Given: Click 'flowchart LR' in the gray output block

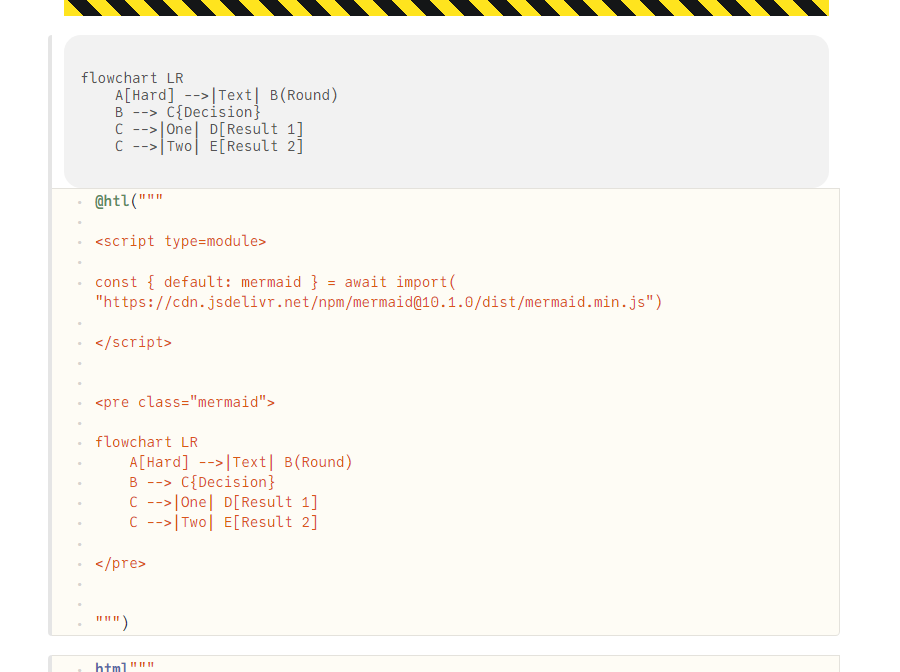Looking at the screenshot, I should (132, 78).
